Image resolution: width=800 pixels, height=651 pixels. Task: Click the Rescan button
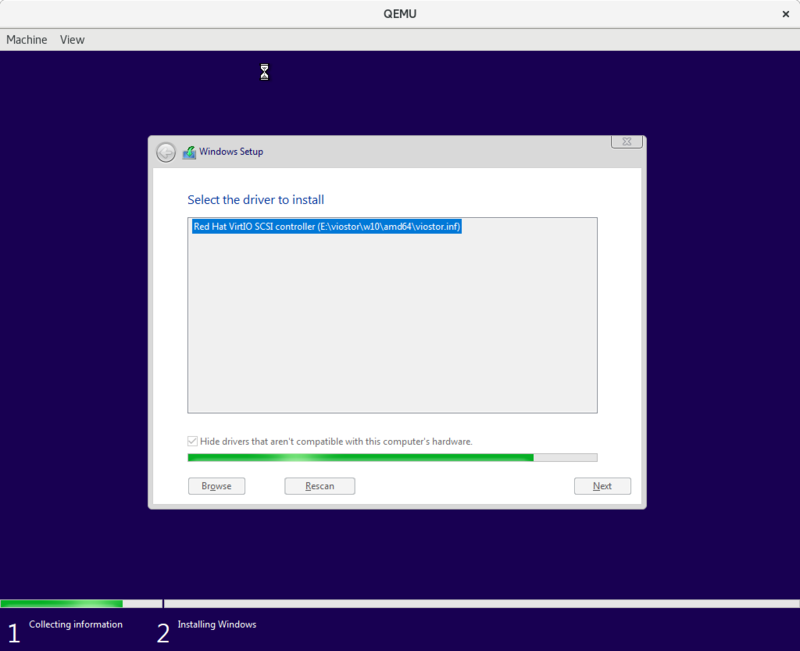coord(320,486)
